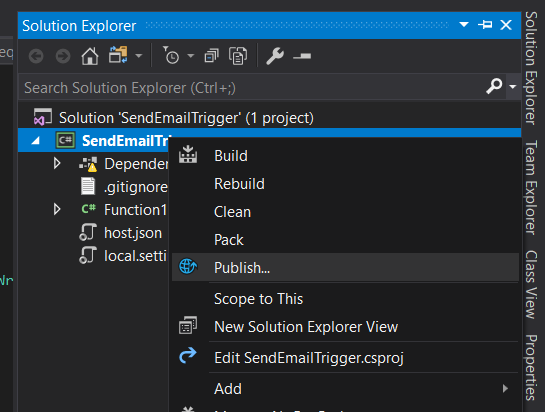Click the New Solution Explorer View icon

pyautogui.click(x=188, y=325)
